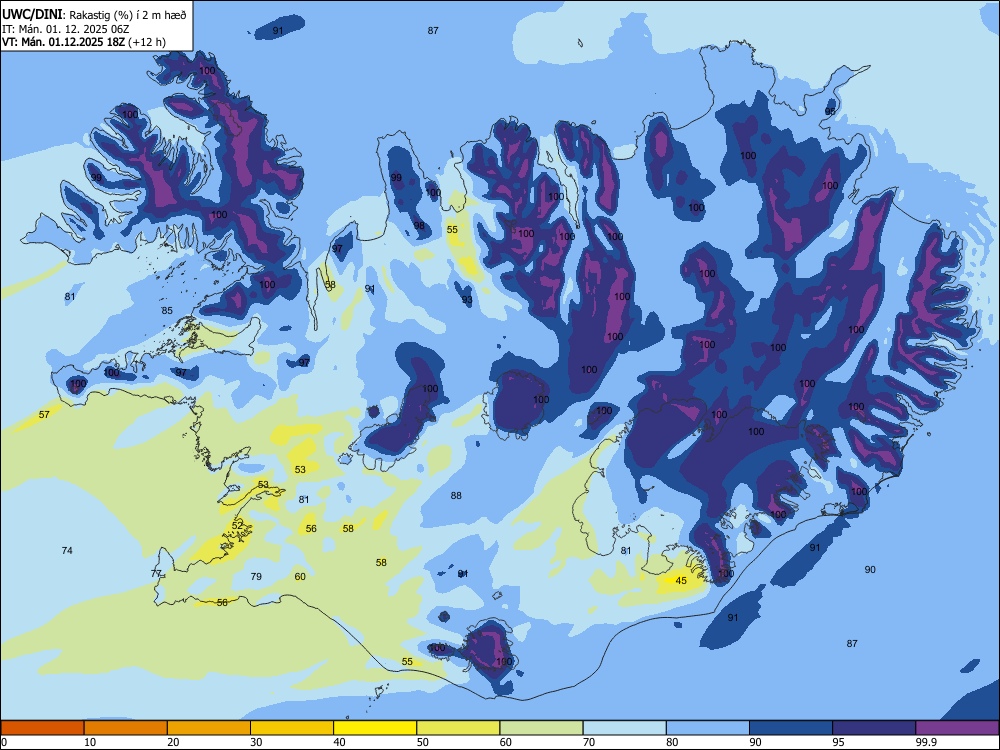The image size is (1000, 750).
Task: Click the "UWC/DINI" model name in title box
Action: [32, 14]
